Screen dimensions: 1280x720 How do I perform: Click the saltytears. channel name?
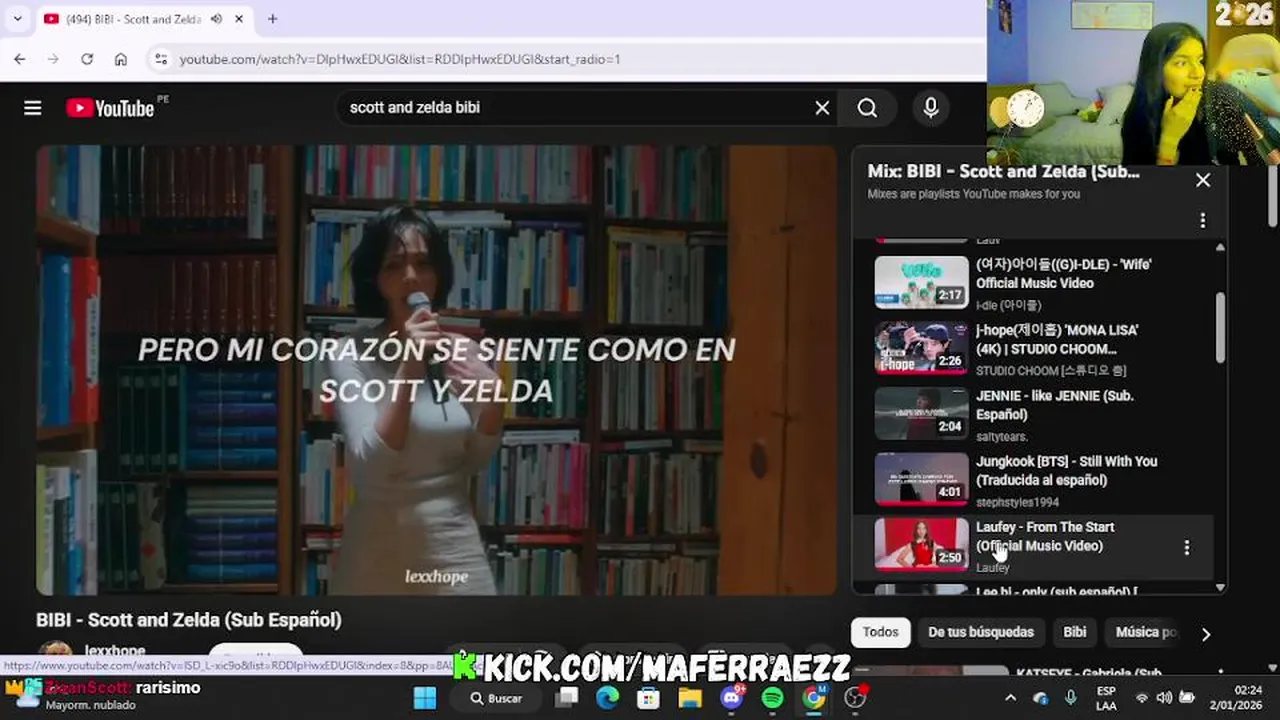coord(1002,436)
